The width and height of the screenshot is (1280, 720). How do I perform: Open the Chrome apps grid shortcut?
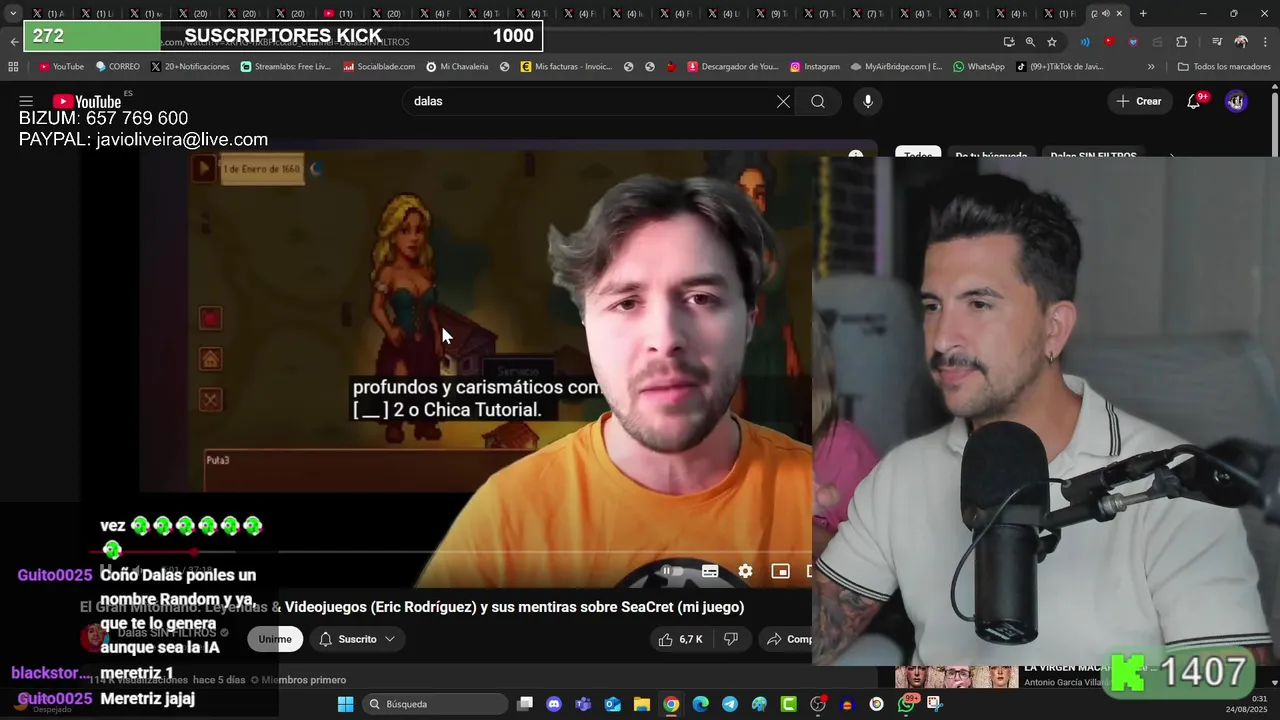13,66
